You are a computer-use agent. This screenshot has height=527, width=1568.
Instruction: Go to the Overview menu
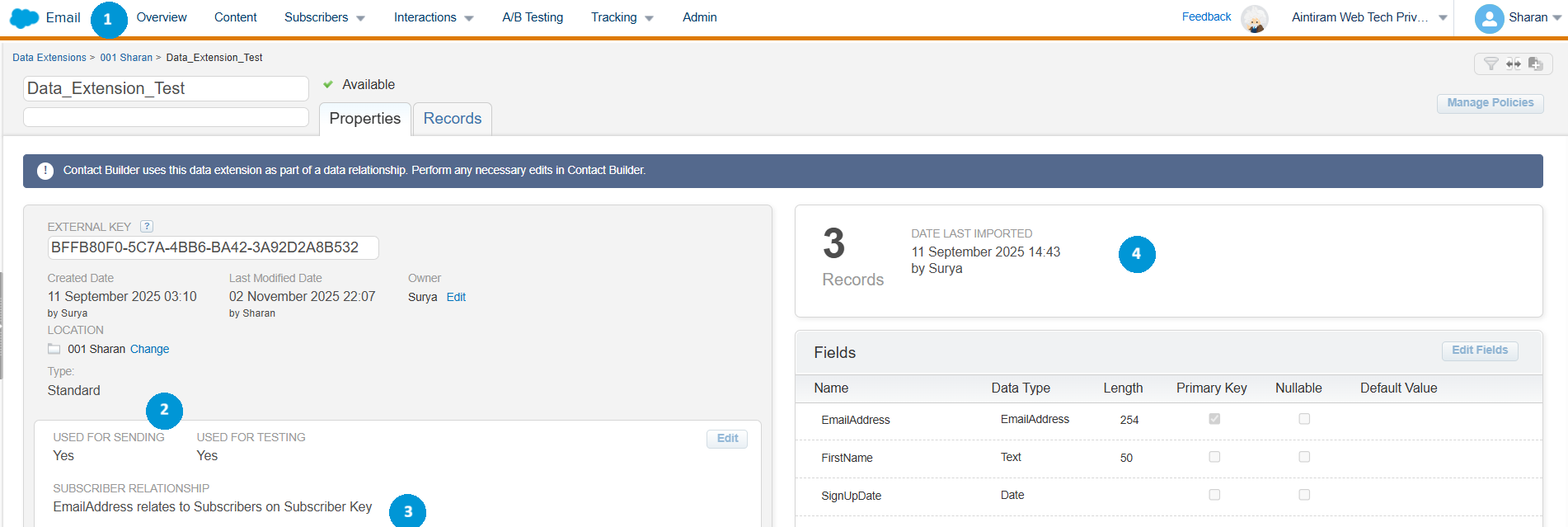162,17
